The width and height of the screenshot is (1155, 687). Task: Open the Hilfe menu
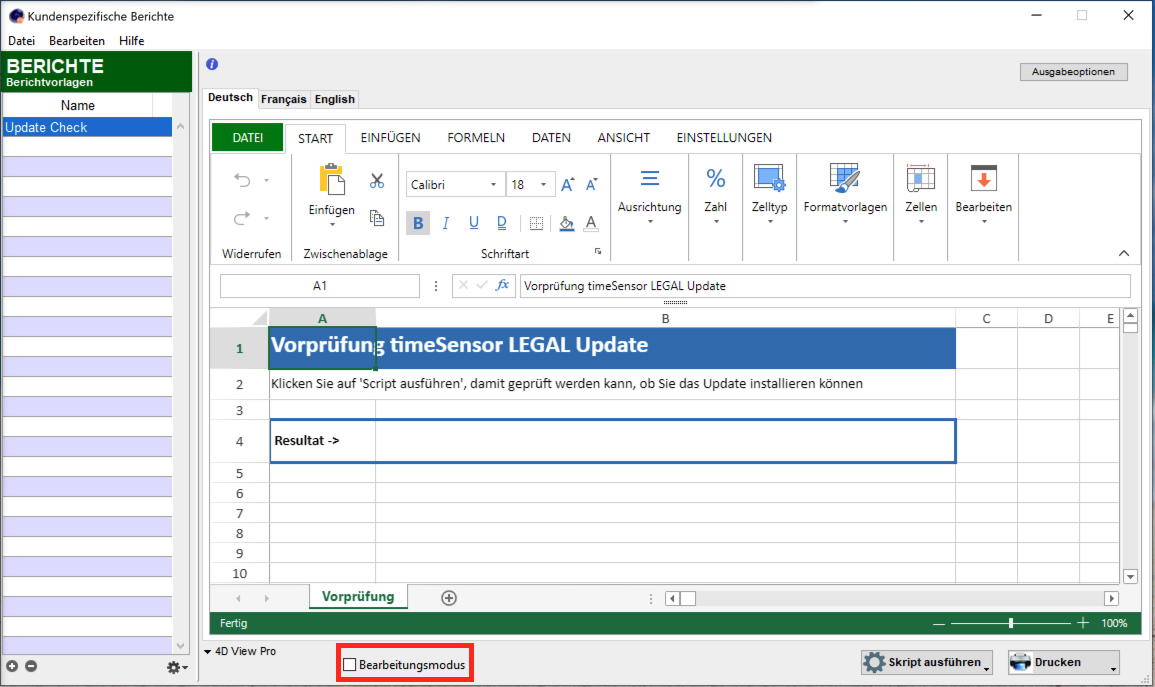pos(131,40)
